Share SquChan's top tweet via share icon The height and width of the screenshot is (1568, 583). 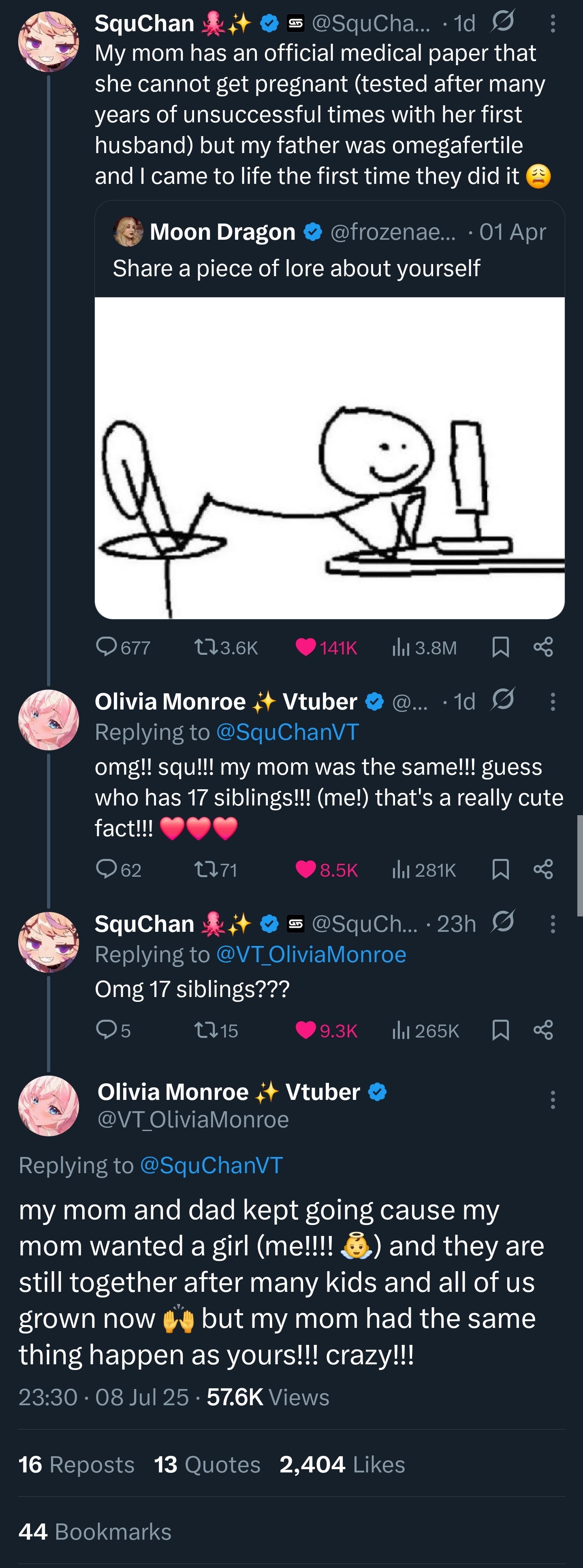(x=543, y=647)
